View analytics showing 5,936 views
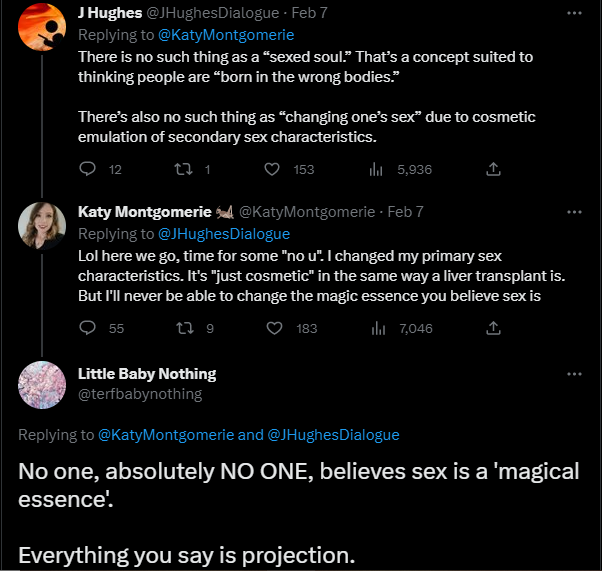 pyautogui.click(x=377, y=170)
